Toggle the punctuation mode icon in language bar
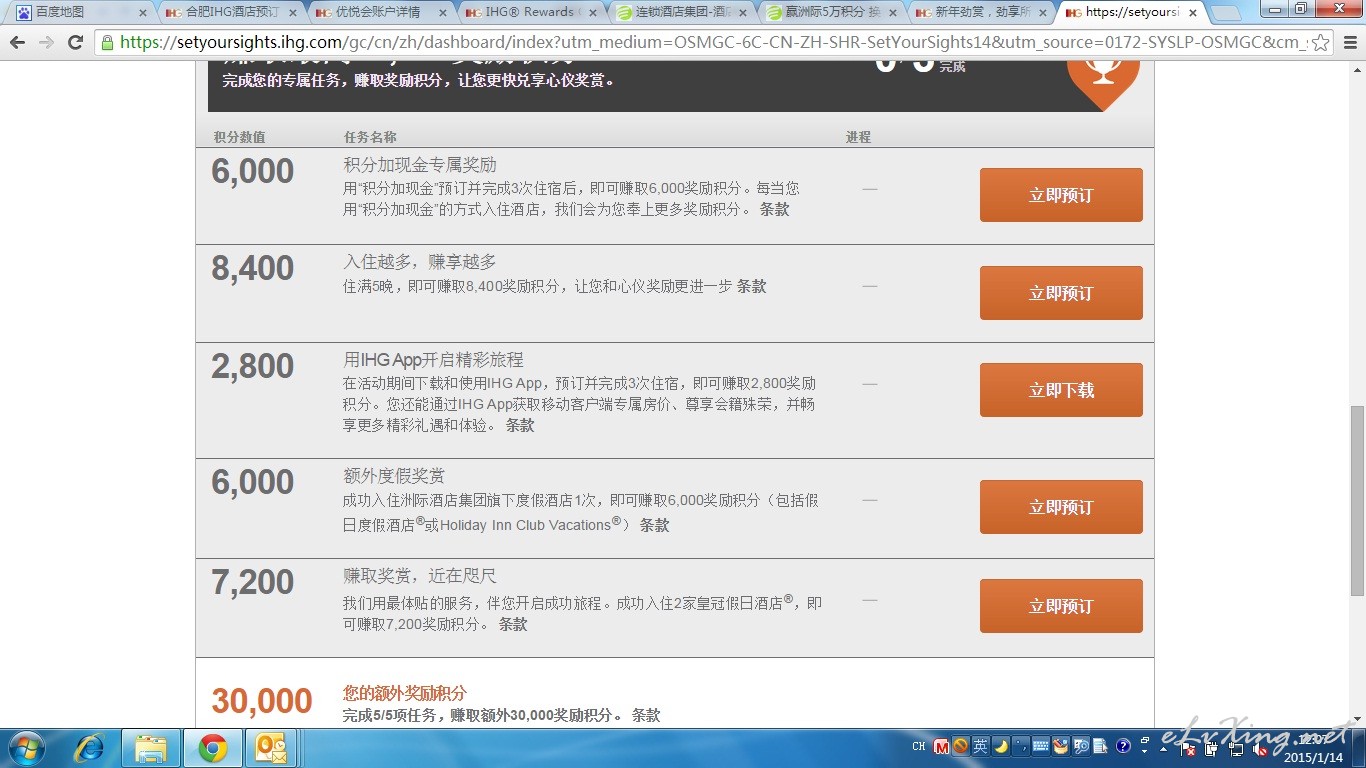 click(x=1020, y=746)
